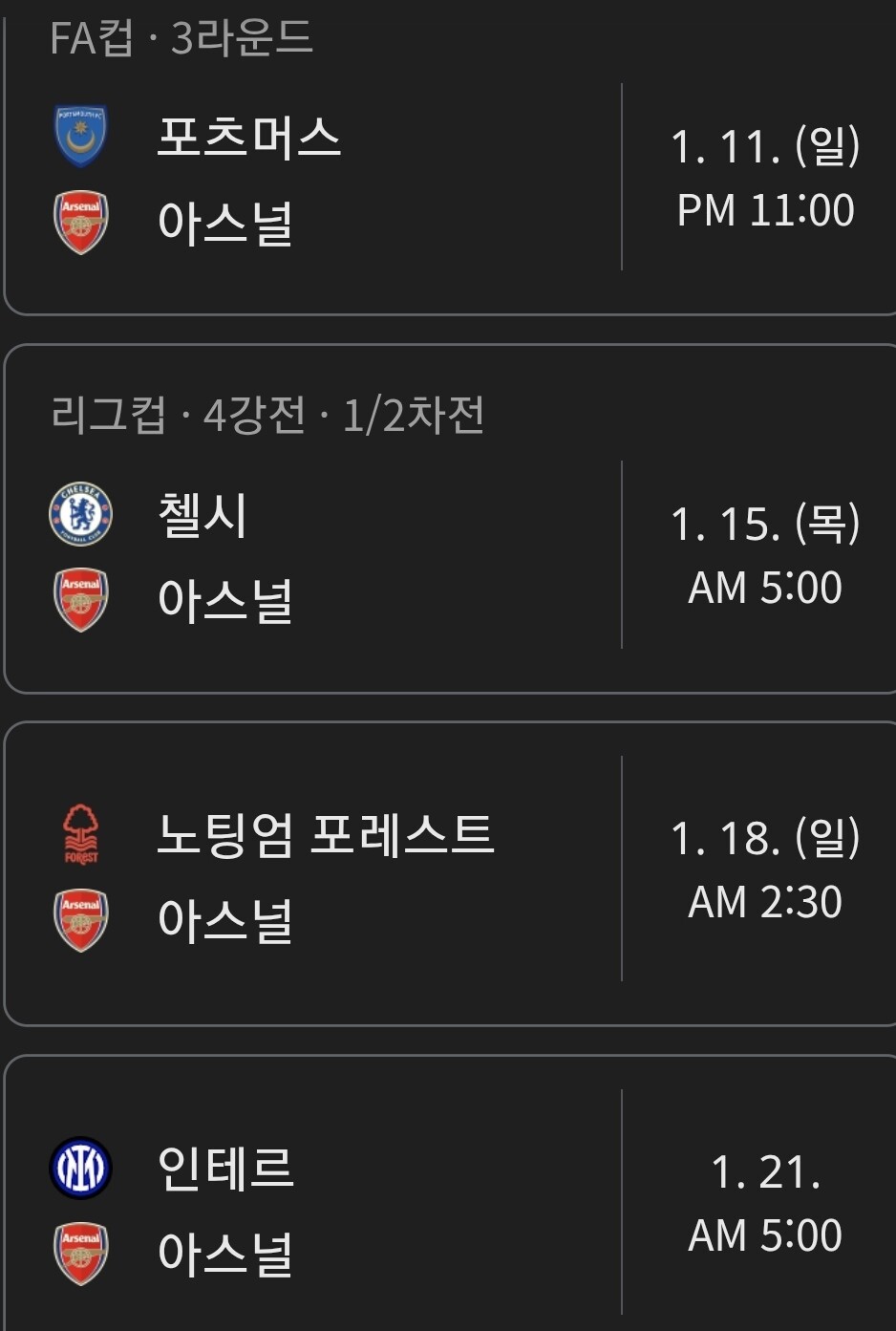
Task: Open the 포츠머스 team name
Action: click(x=248, y=137)
